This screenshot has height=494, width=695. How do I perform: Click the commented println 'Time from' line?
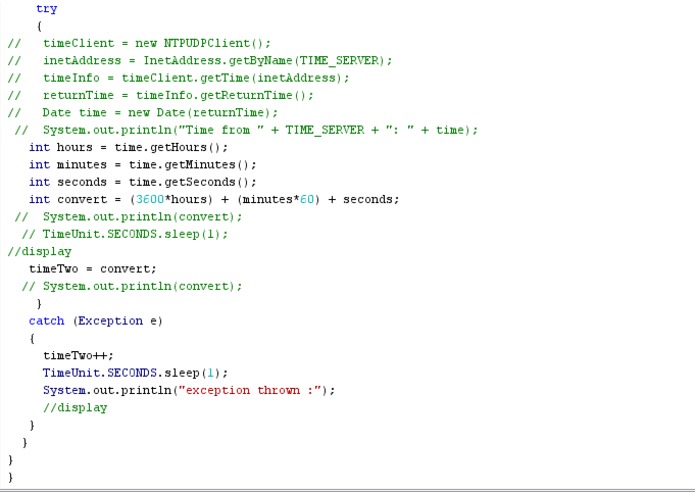pyautogui.click(x=246, y=130)
